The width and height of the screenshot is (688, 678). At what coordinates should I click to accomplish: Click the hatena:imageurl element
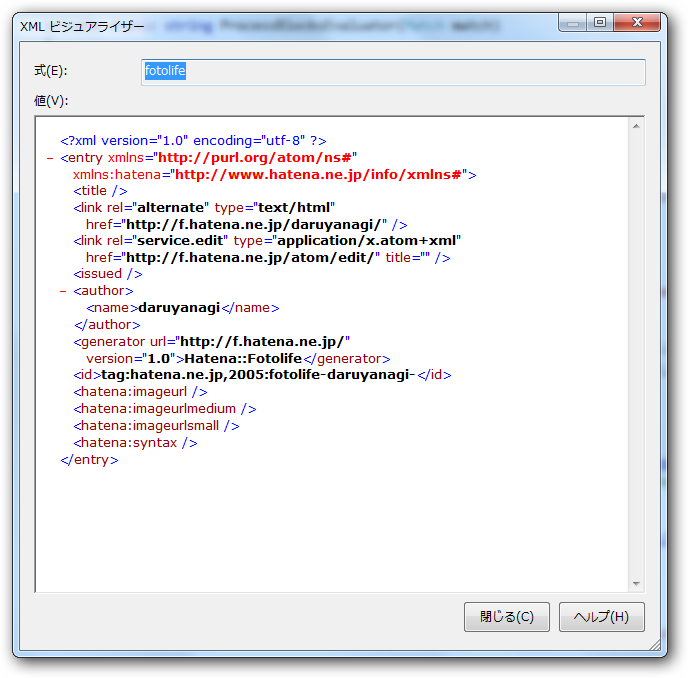(140, 392)
